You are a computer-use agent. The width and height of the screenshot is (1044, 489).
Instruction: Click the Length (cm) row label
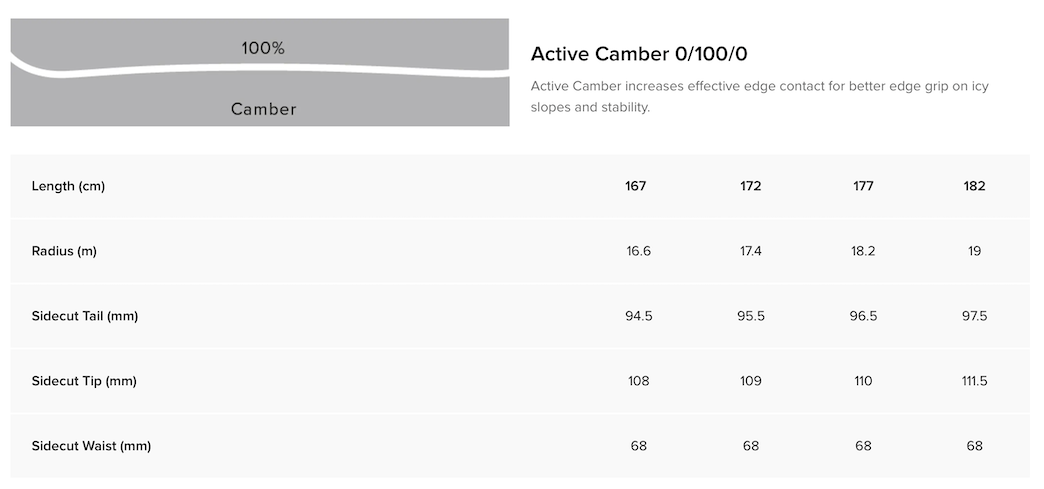(68, 186)
